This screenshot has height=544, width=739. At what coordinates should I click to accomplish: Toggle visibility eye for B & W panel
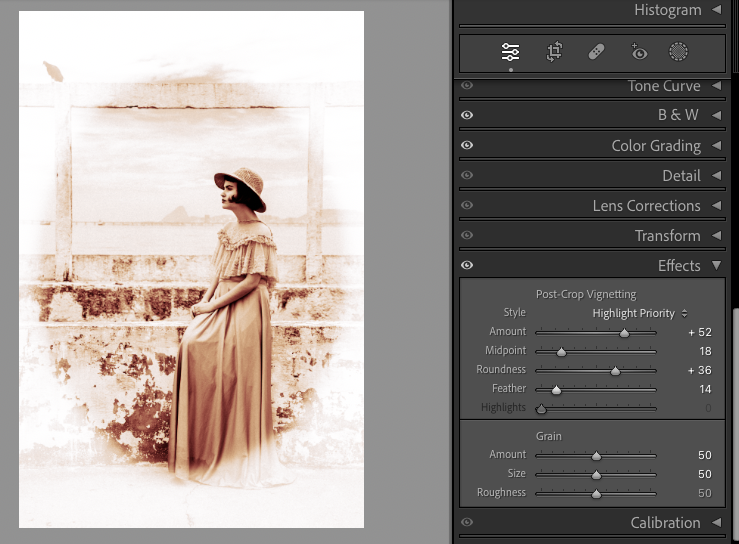(467, 116)
